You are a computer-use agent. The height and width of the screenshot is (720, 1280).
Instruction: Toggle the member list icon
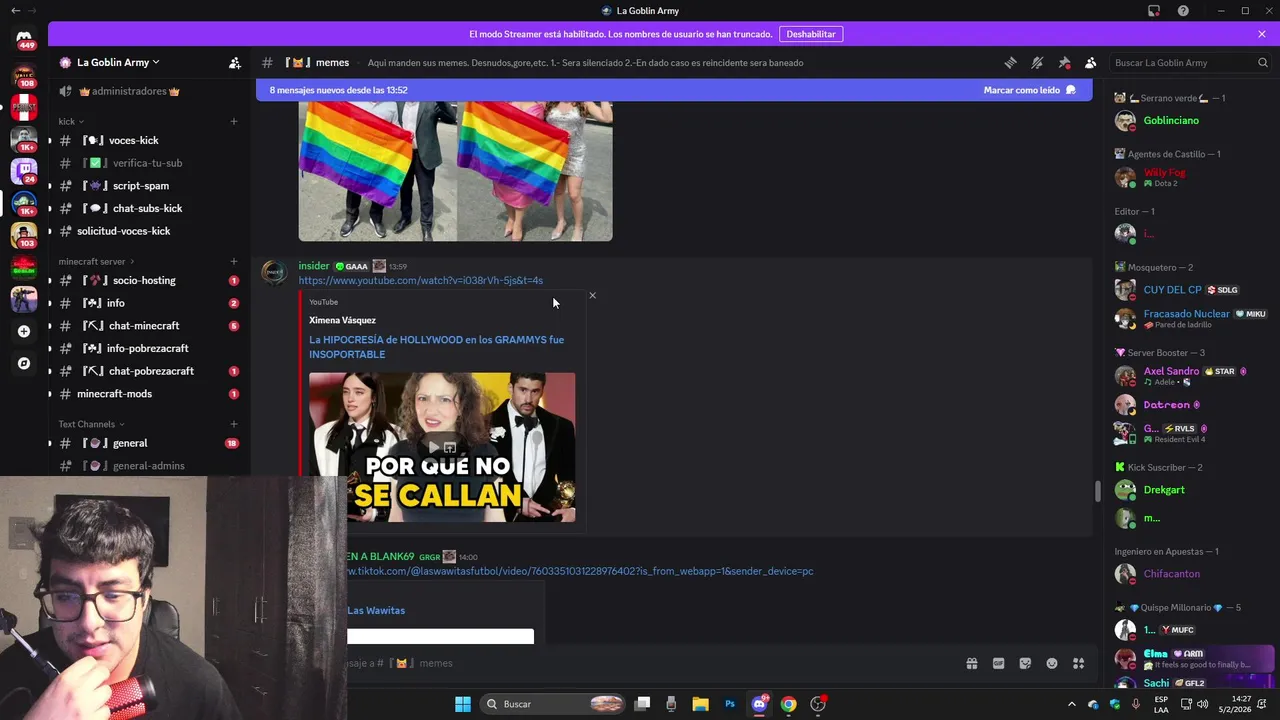tap(1091, 62)
